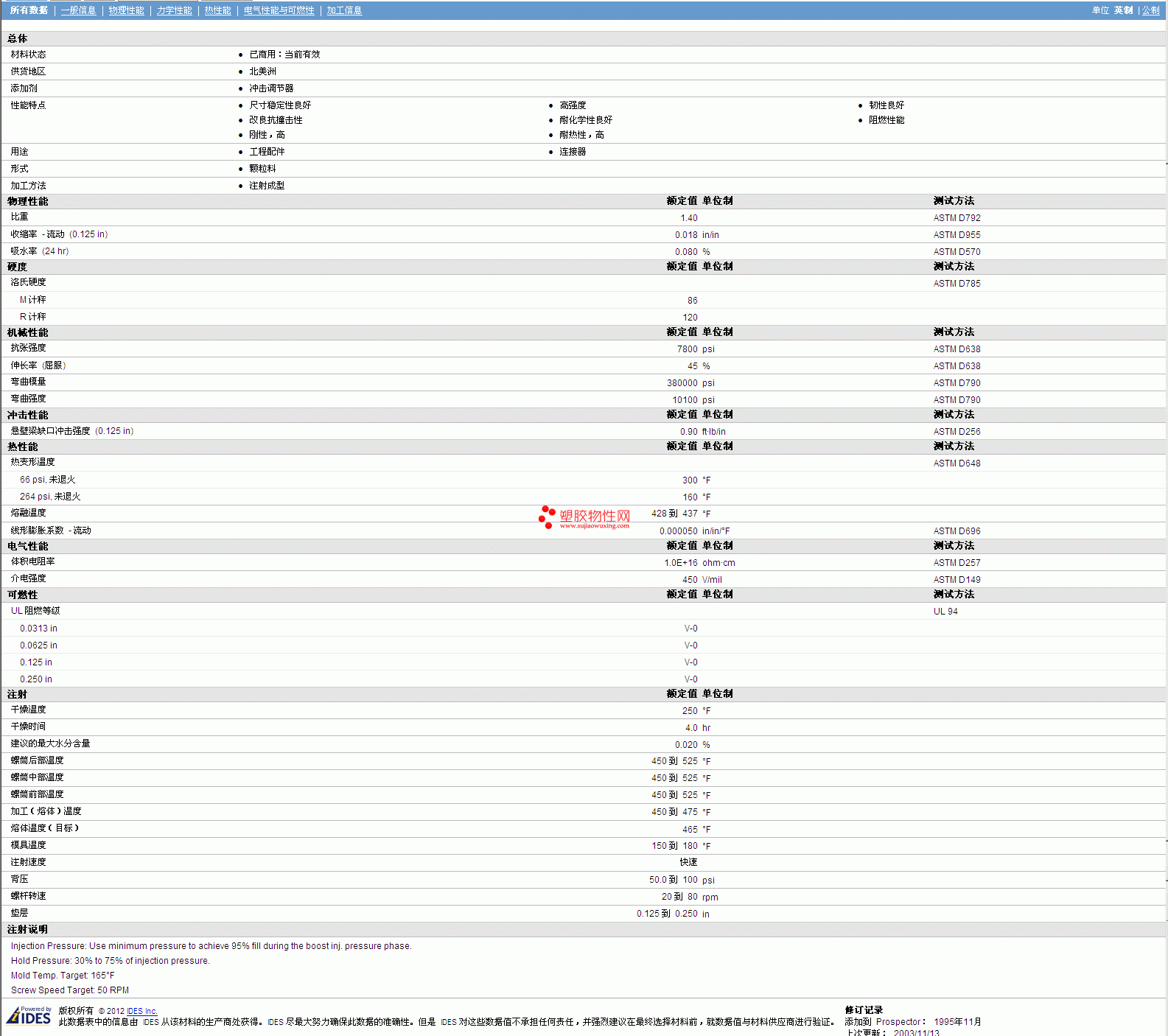Screen dimensions: 1168x1036
Task: Click the UL 94 test method
Action: tap(945, 612)
